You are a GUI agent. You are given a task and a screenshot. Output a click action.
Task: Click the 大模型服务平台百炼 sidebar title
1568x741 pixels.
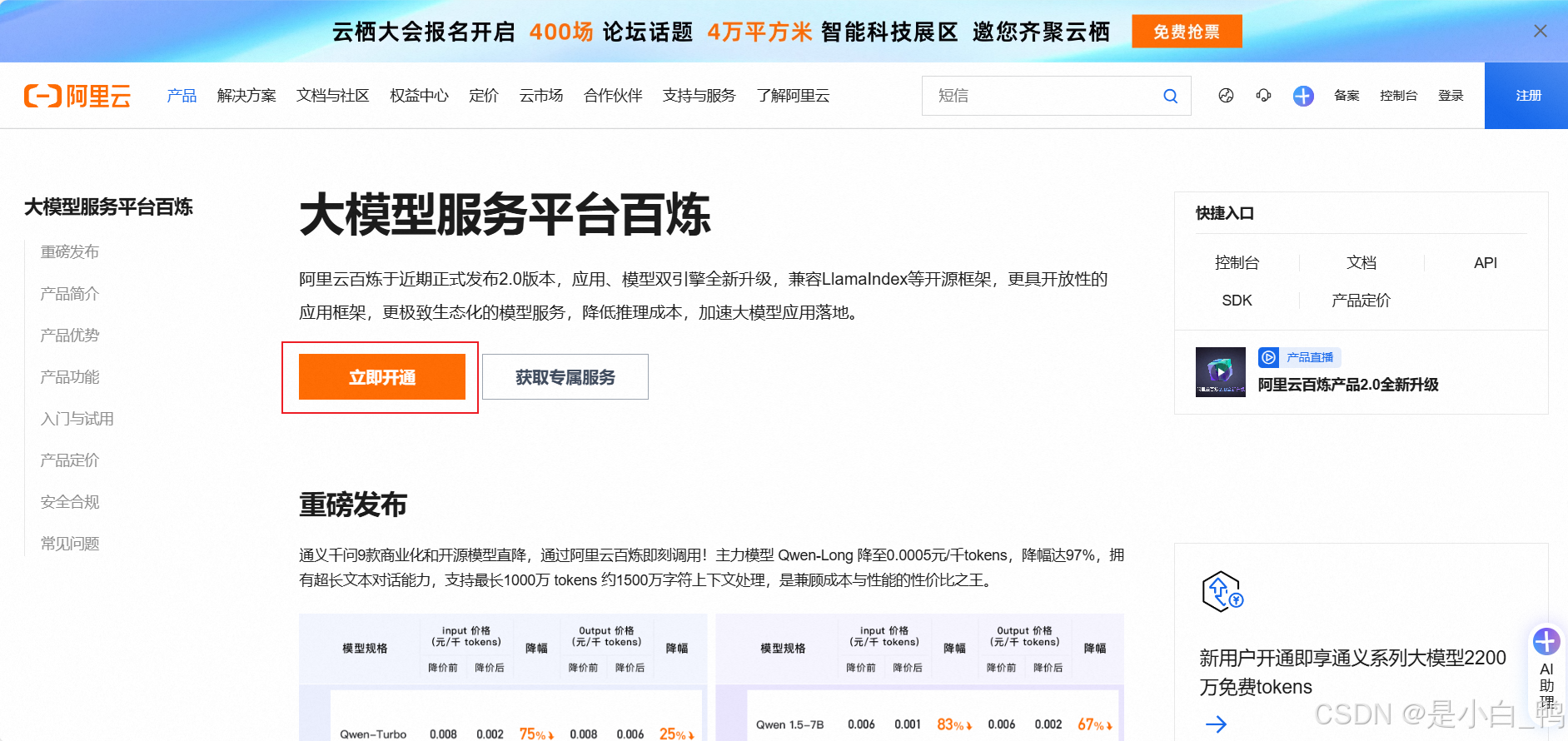coord(108,206)
